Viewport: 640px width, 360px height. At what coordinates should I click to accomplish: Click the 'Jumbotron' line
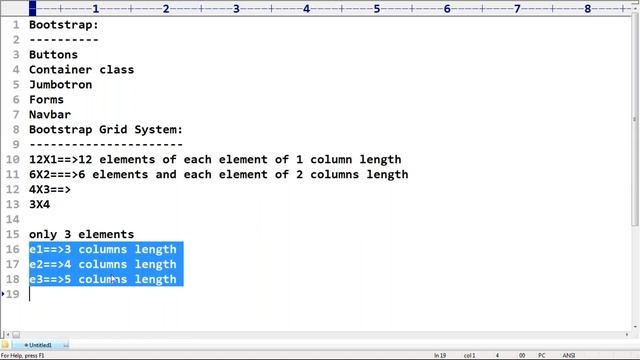[60, 85]
